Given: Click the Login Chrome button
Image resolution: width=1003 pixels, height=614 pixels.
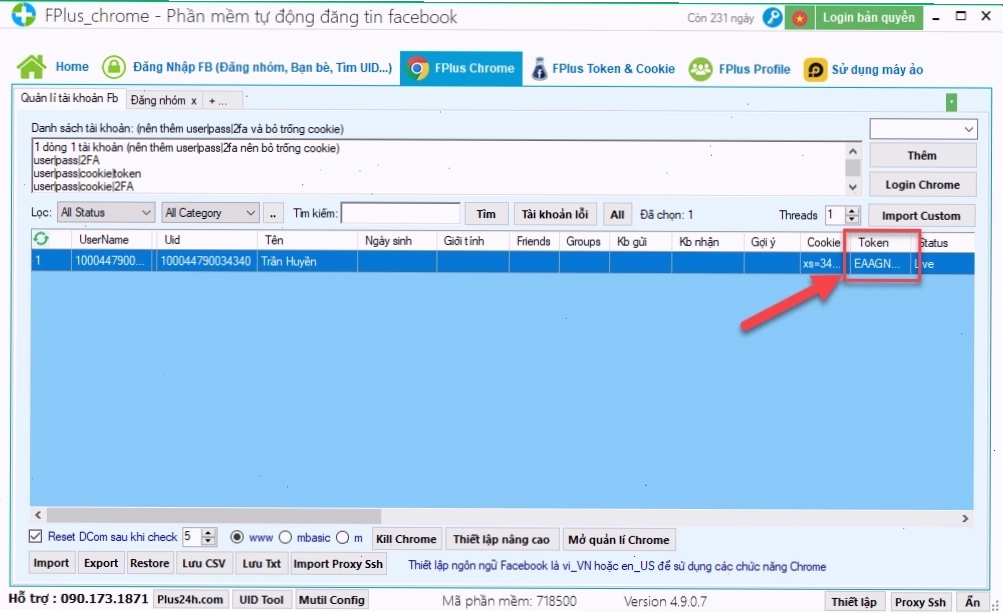Looking at the screenshot, I should (x=922, y=185).
